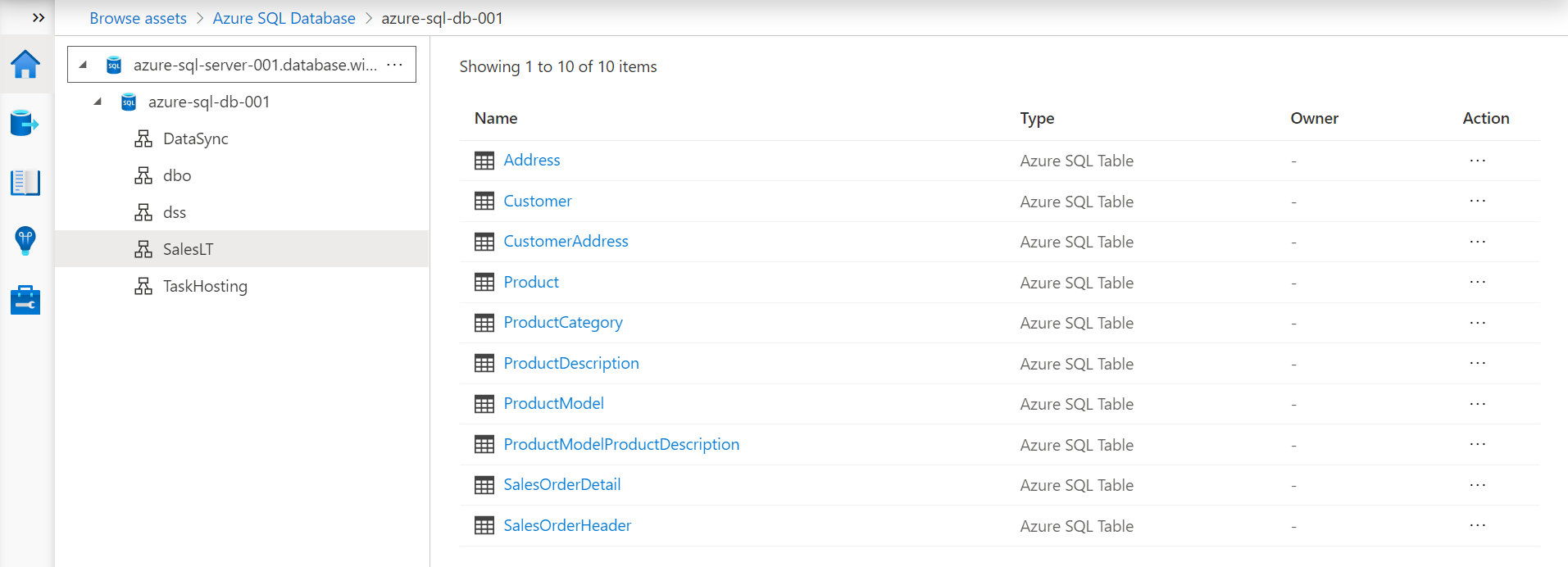
Task: Open the Data Map sidebar icon
Action: pyautogui.click(x=25, y=123)
